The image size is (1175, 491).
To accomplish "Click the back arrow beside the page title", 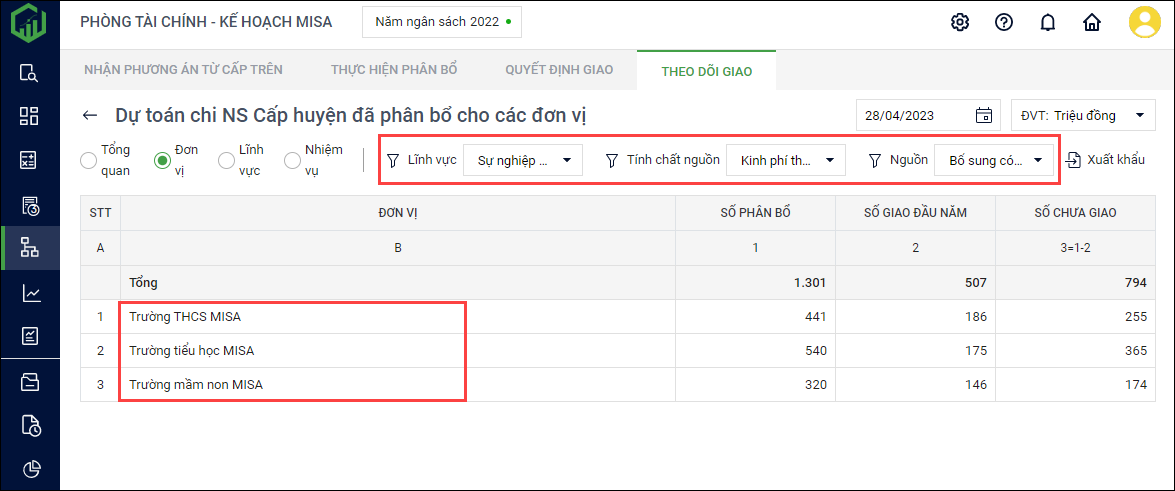I will (90, 115).
